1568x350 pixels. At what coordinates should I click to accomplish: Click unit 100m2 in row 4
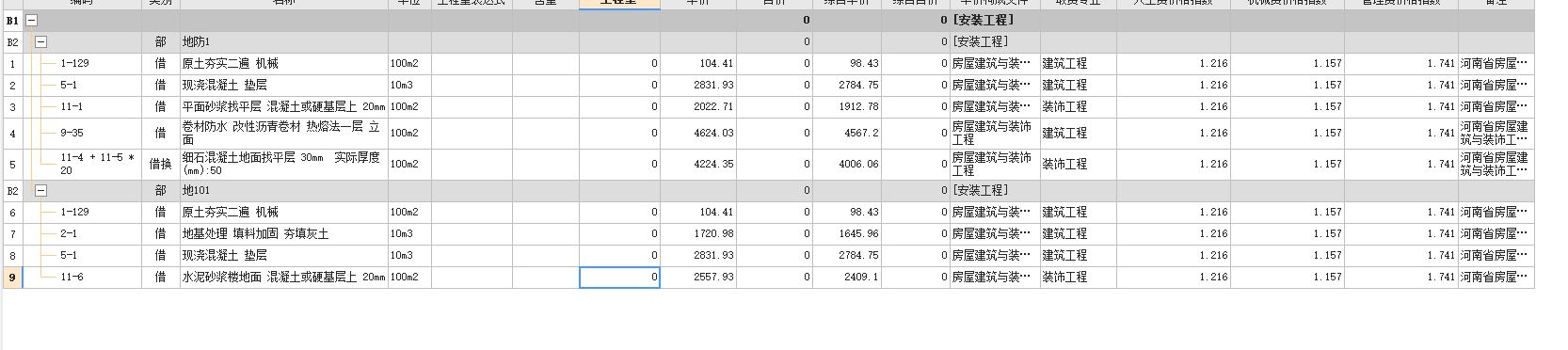(409, 134)
